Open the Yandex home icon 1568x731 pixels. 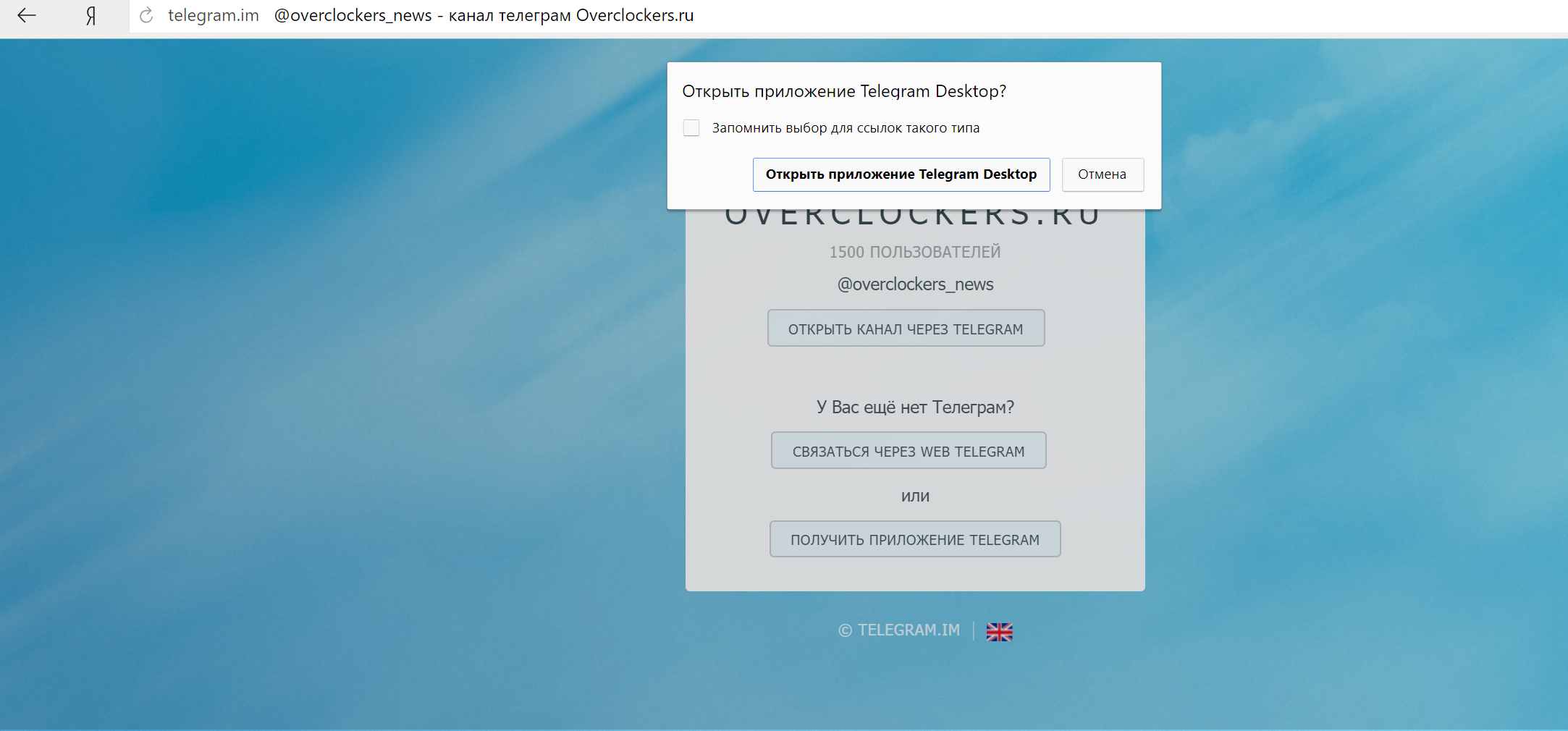[x=90, y=16]
